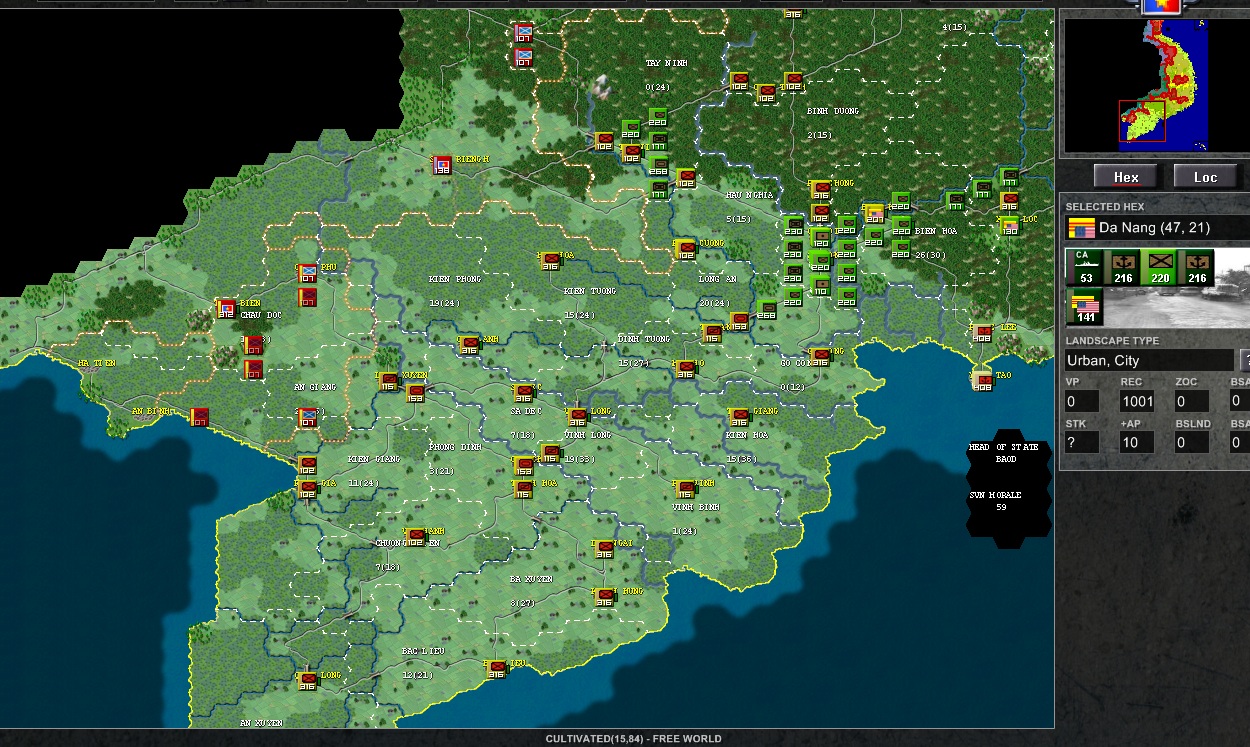1250x747 pixels.
Task: Select the CA 53 naval unit card
Action: coord(1085,267)
